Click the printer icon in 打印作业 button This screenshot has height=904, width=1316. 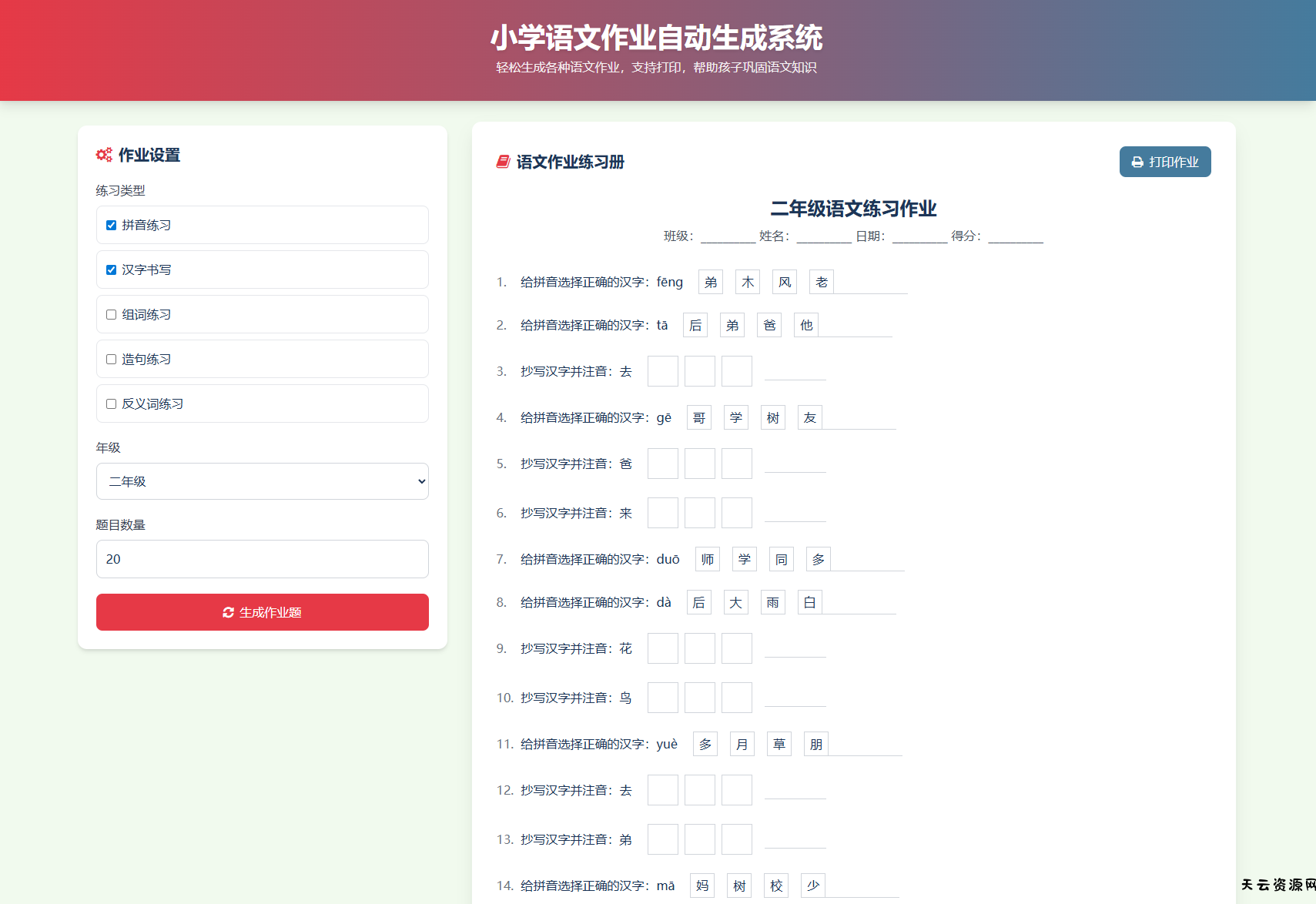pyautogui.click(x=1137, y=162)
